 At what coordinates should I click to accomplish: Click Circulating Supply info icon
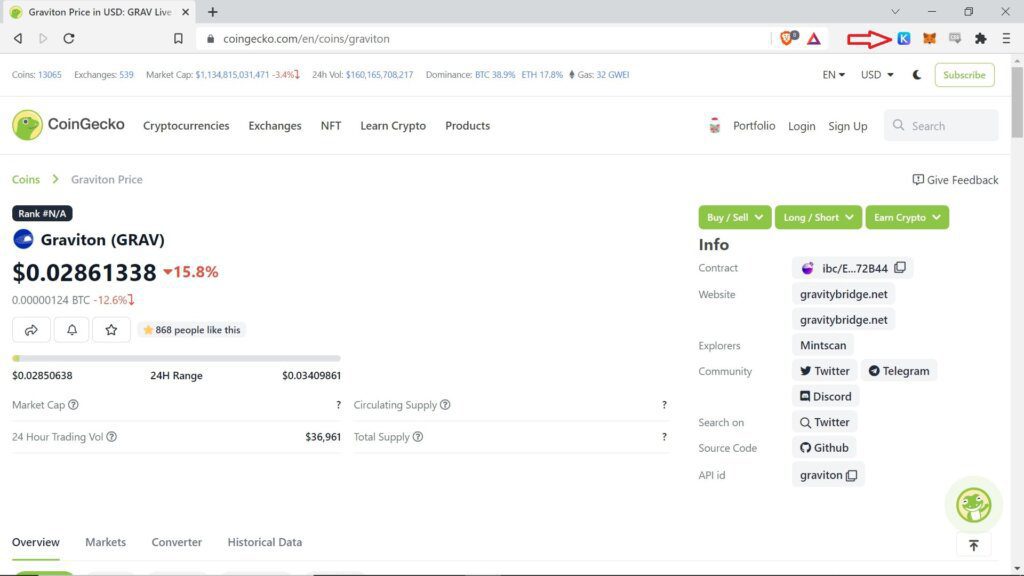pyautogui.click(x=445, y=405)
